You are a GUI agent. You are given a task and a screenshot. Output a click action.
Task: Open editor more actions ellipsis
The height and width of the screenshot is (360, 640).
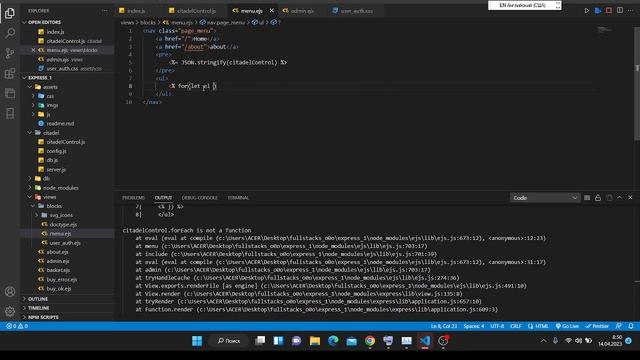631,10
